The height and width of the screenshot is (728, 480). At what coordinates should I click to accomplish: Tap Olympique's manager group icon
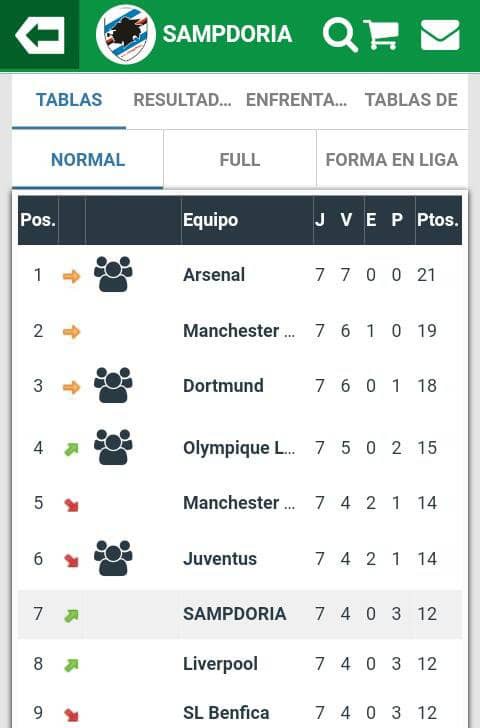coord(113,447)
